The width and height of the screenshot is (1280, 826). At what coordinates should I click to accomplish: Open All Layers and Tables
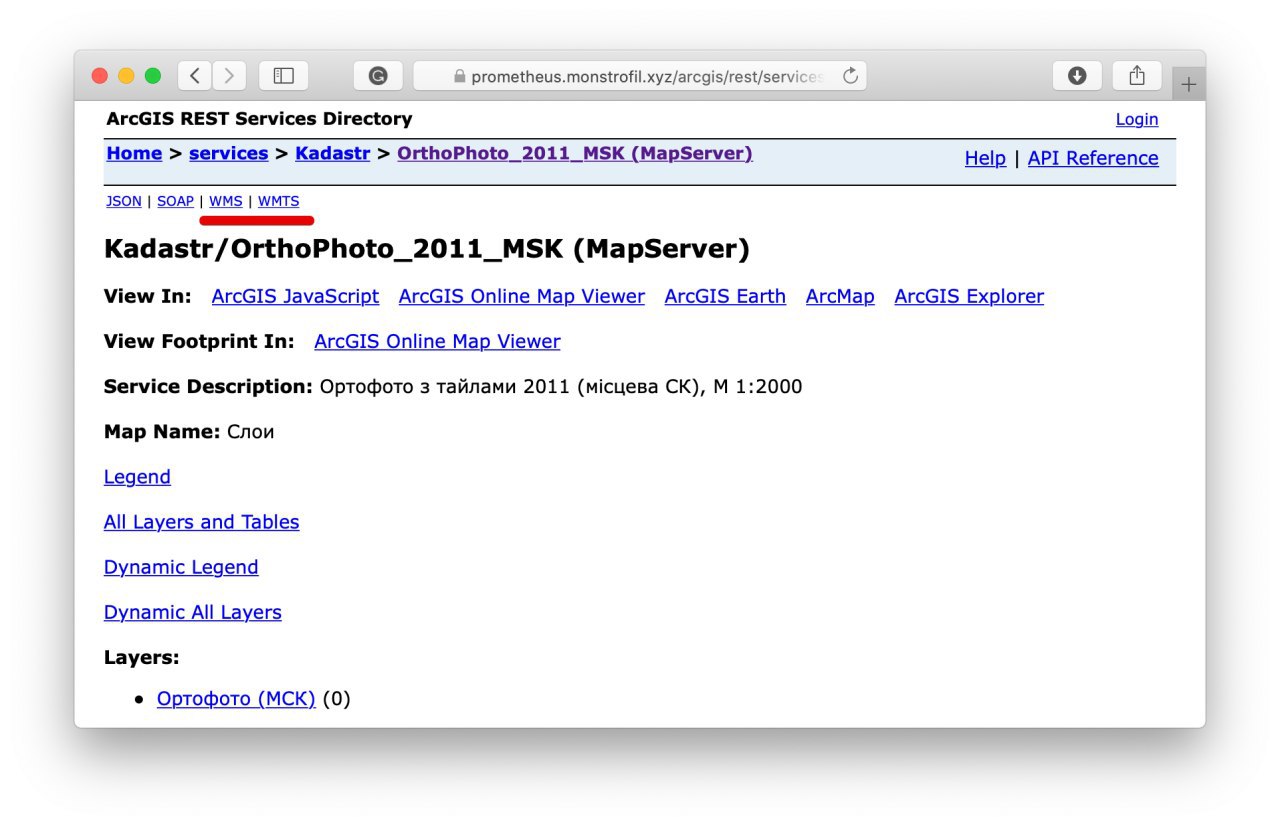(201, 522)
